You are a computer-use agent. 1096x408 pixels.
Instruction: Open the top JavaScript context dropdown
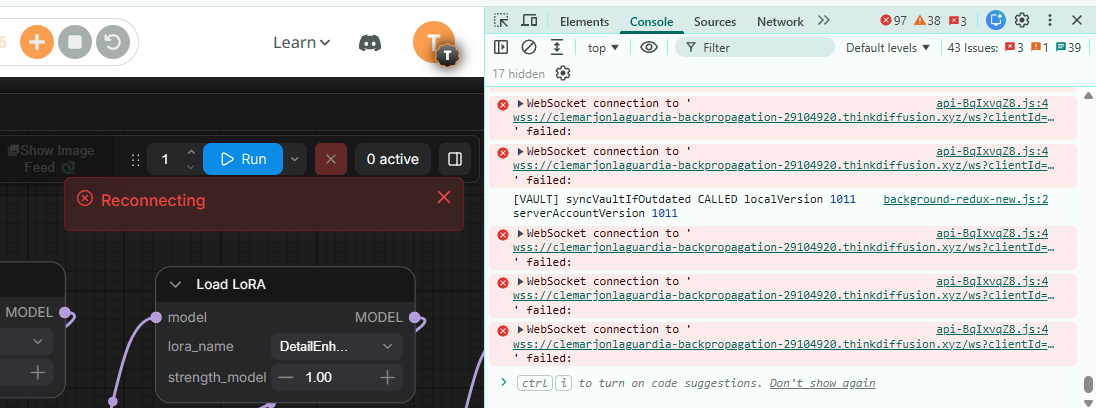click(604, 48)
